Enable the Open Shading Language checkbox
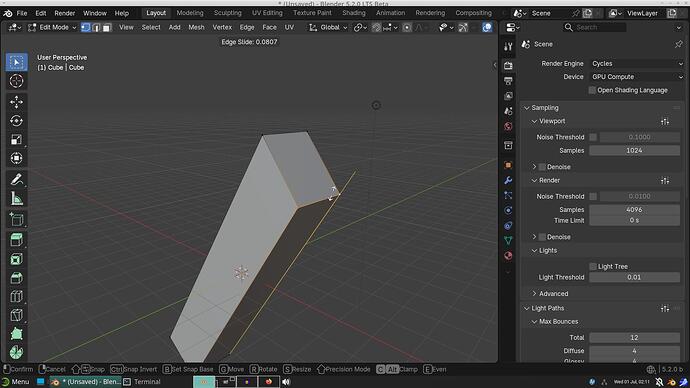 (592, 90)
